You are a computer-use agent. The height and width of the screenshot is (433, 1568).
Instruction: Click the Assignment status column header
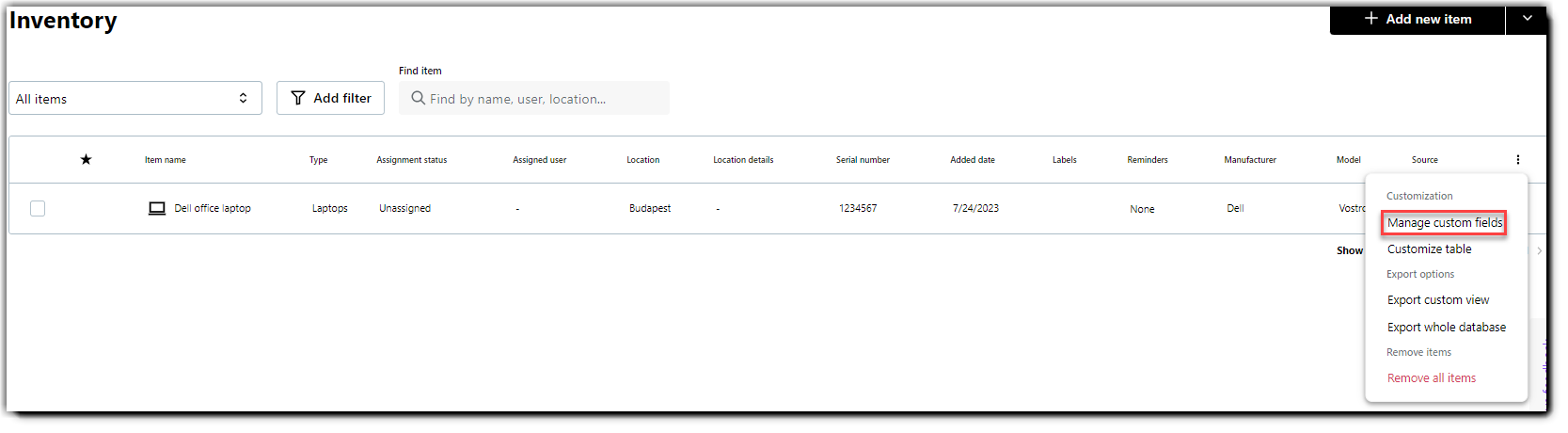(x=412, y=160)
